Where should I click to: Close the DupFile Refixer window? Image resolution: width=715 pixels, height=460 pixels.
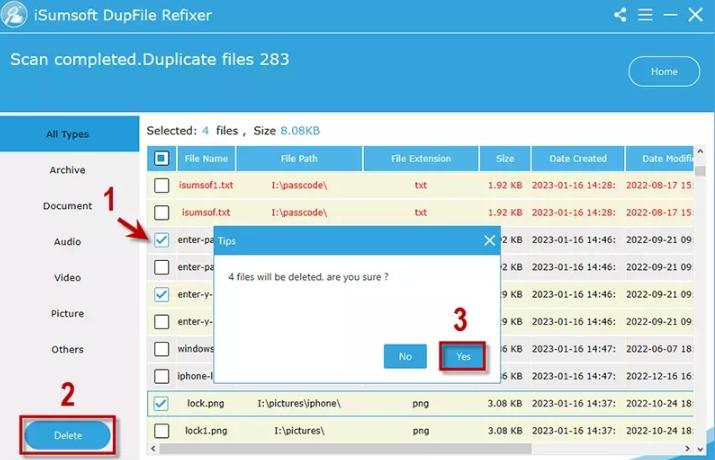695,15
